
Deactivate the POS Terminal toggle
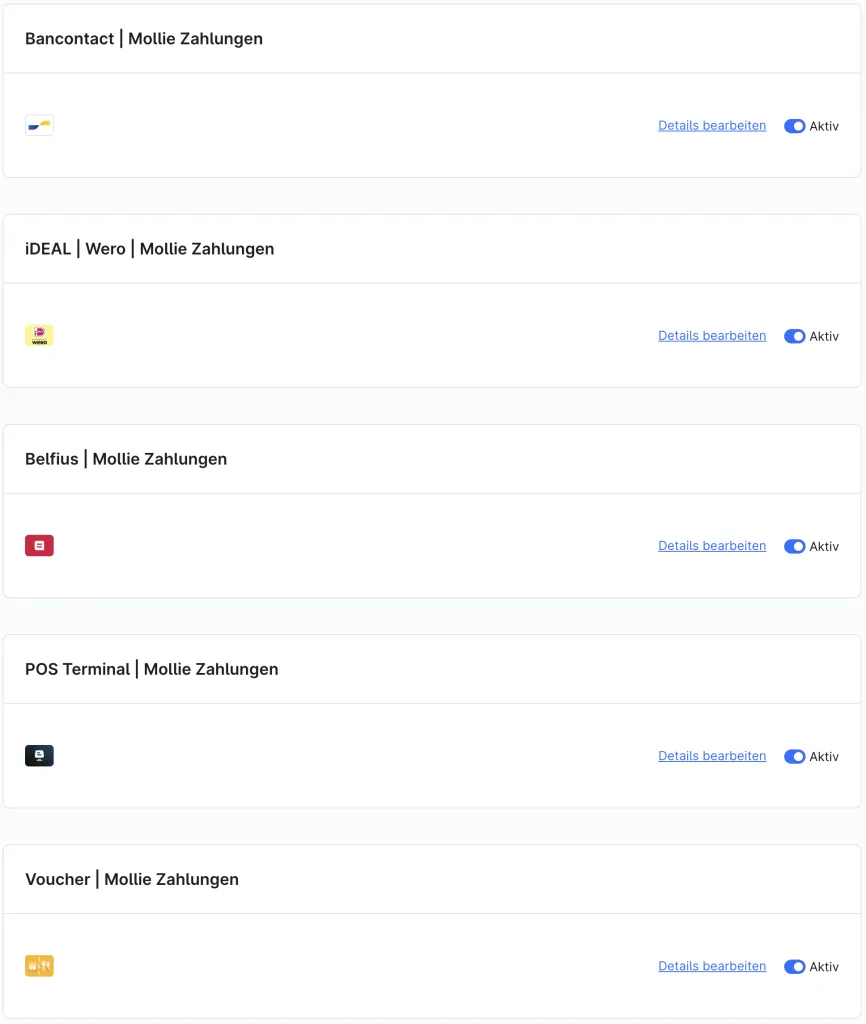click(x=794, y=756)
